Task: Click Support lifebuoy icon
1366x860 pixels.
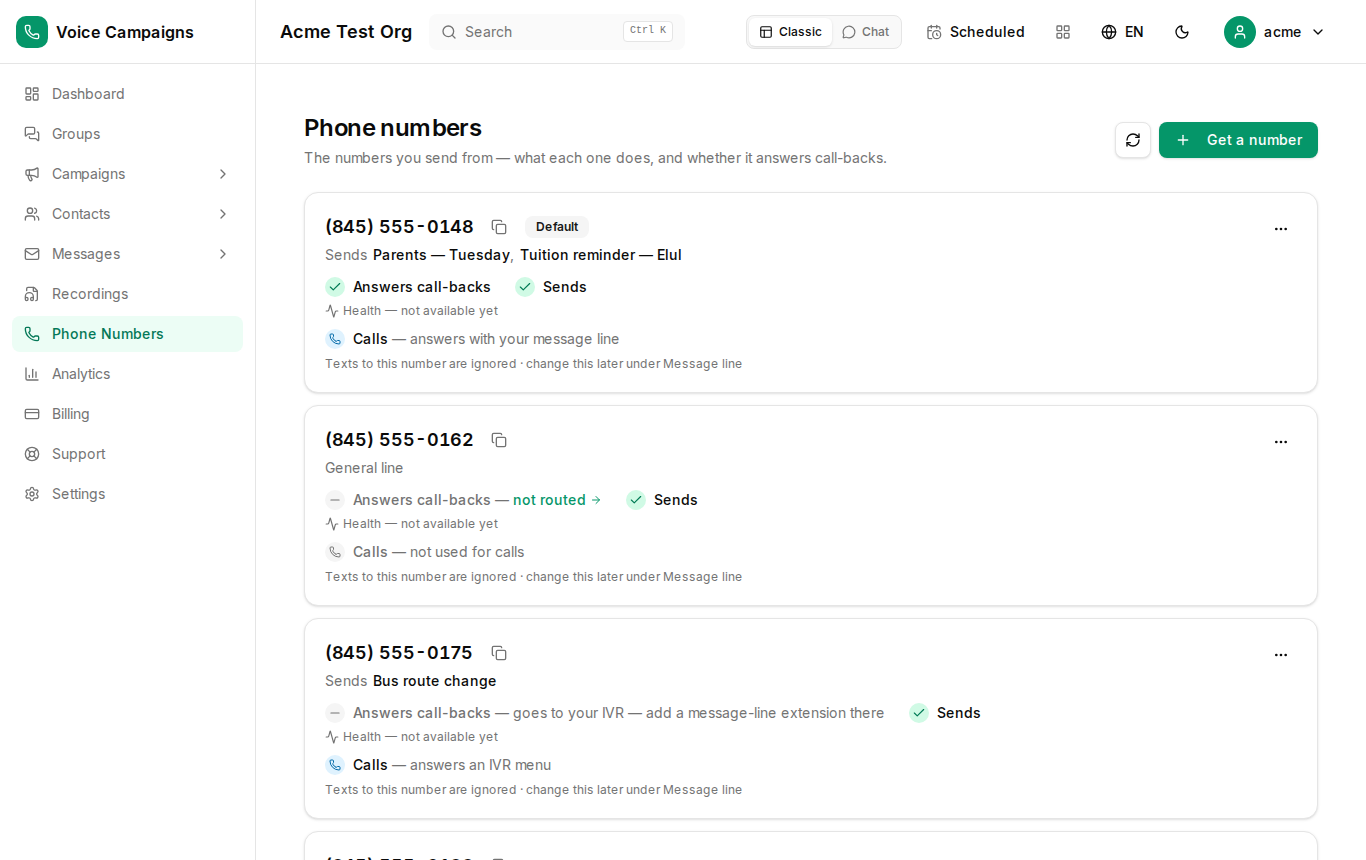Action: 32,454
